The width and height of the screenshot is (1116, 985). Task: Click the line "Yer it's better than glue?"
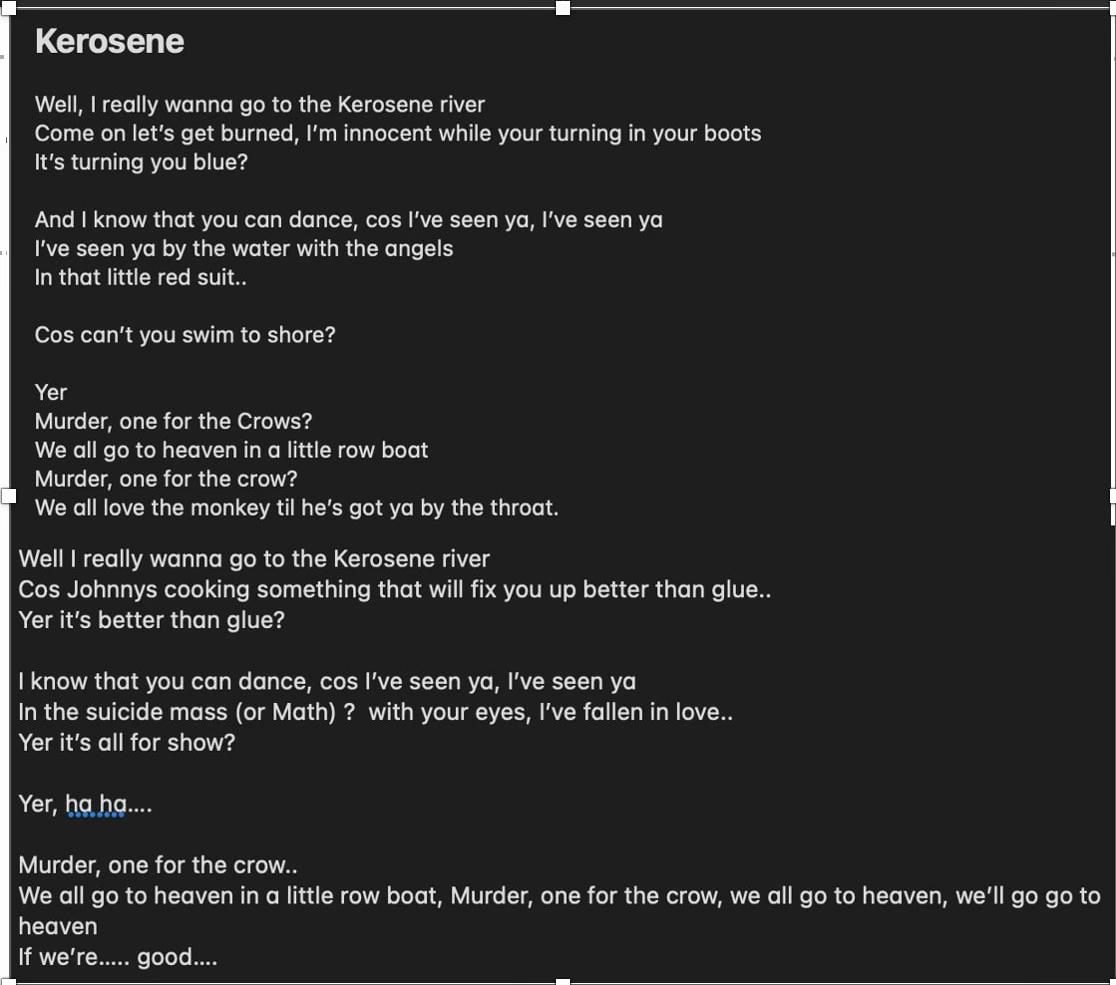152,620
